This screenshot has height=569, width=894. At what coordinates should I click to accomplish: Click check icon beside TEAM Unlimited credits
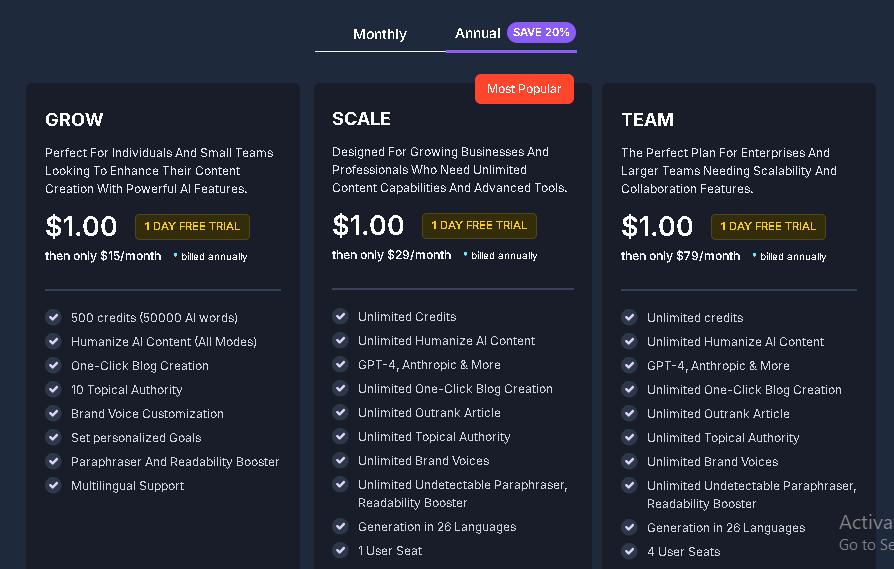629,317
